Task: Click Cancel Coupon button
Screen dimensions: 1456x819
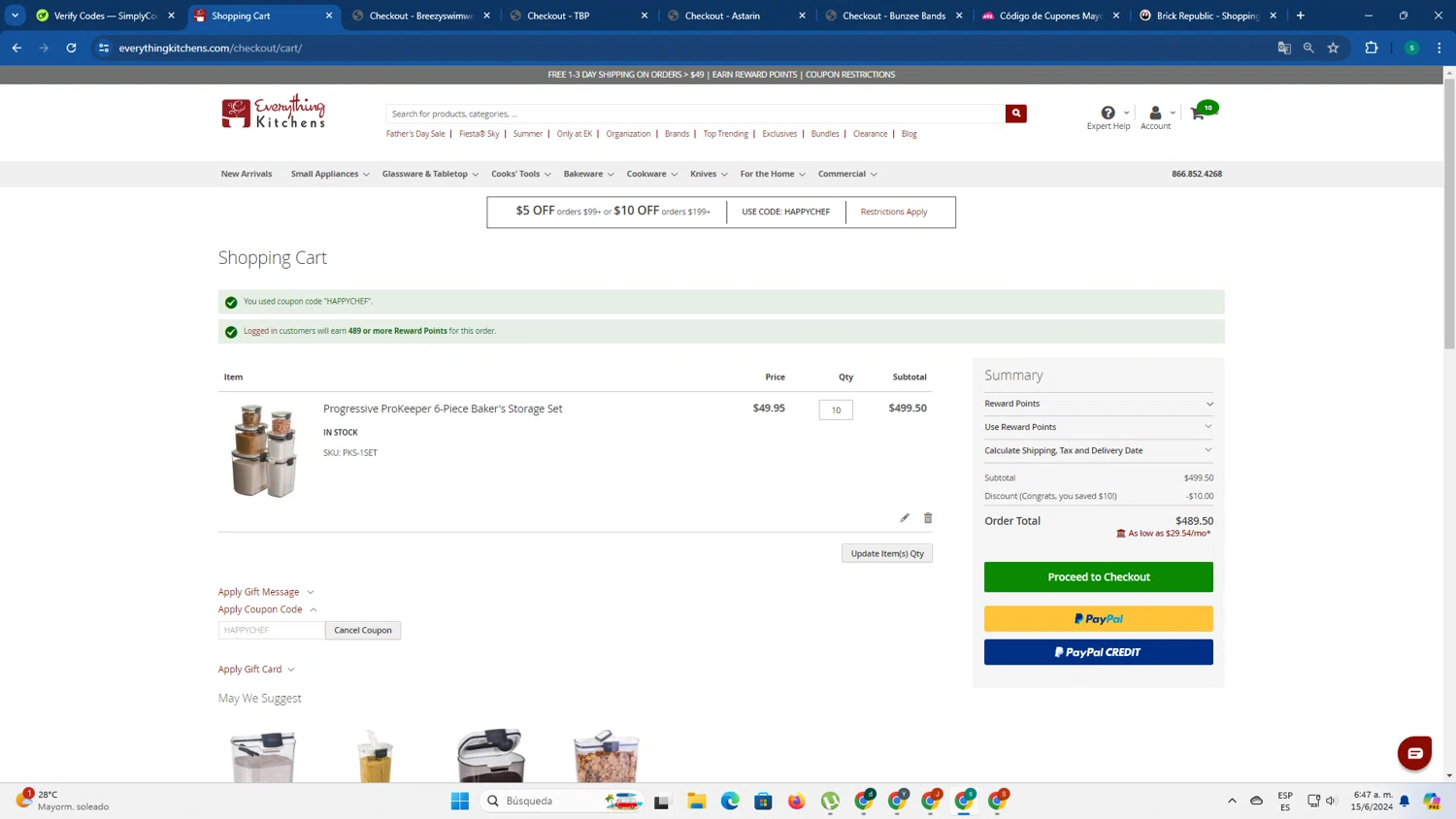Action: 363,630
